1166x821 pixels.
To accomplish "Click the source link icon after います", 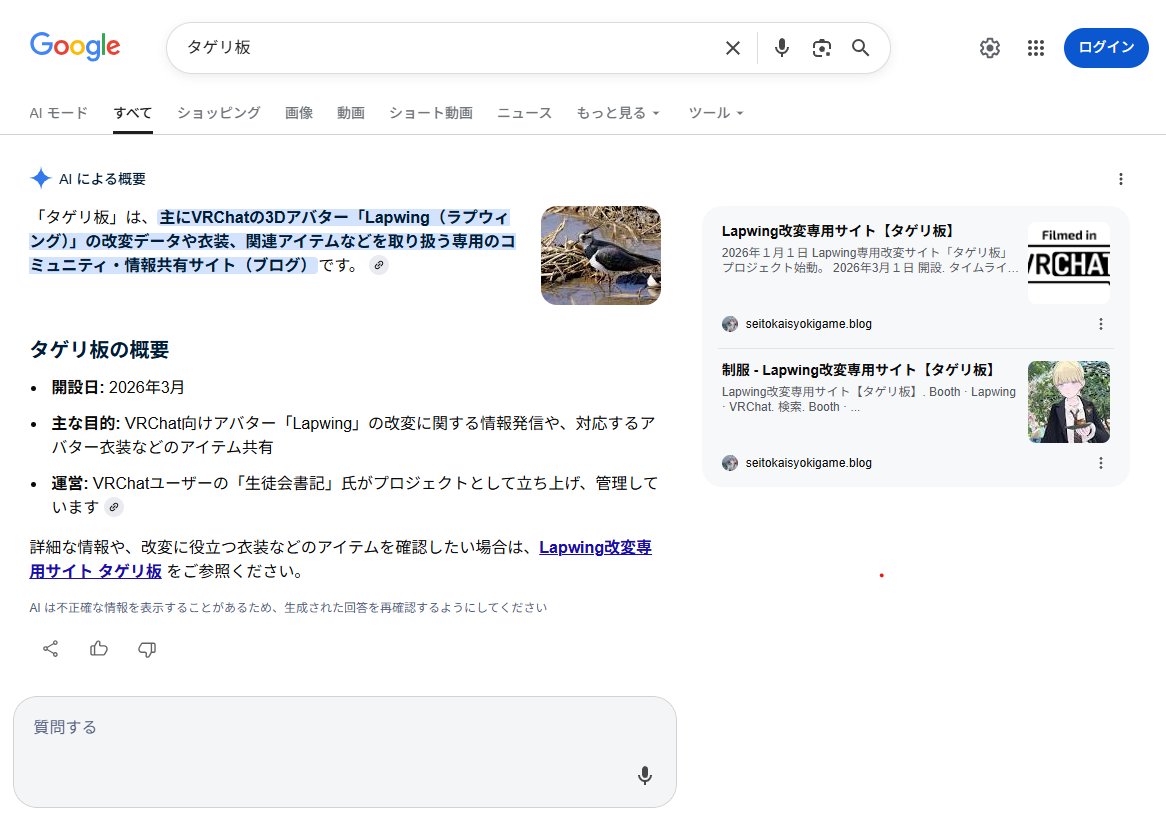I will click(114, 507).
